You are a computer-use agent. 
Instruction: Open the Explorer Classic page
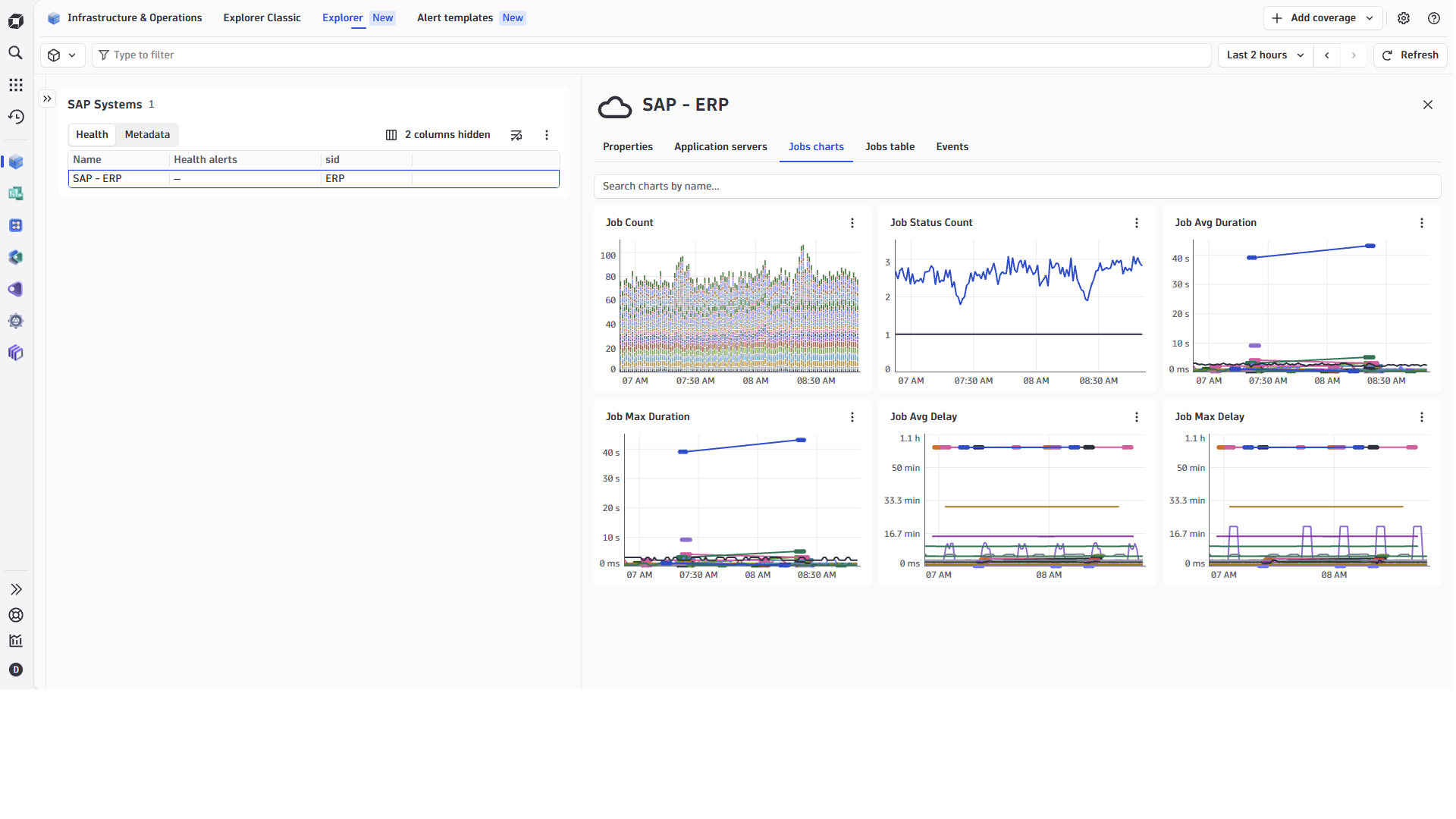click(262, 18)
